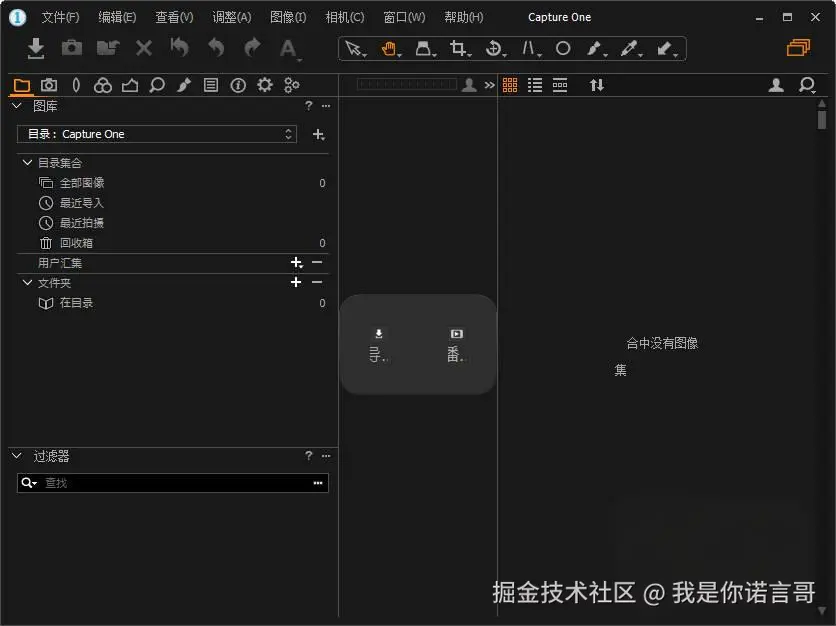Click the Reset adjustments icon
This screenshot has width=836, height=626.
(180, 47)
